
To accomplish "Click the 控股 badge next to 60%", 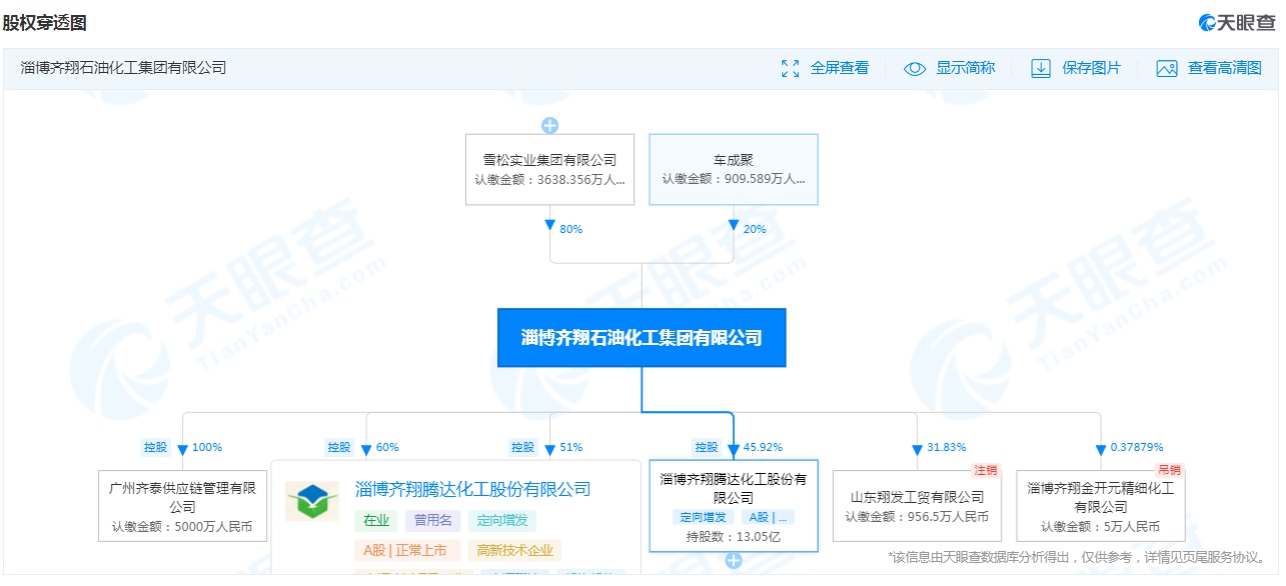I will (x=340, y=447).
